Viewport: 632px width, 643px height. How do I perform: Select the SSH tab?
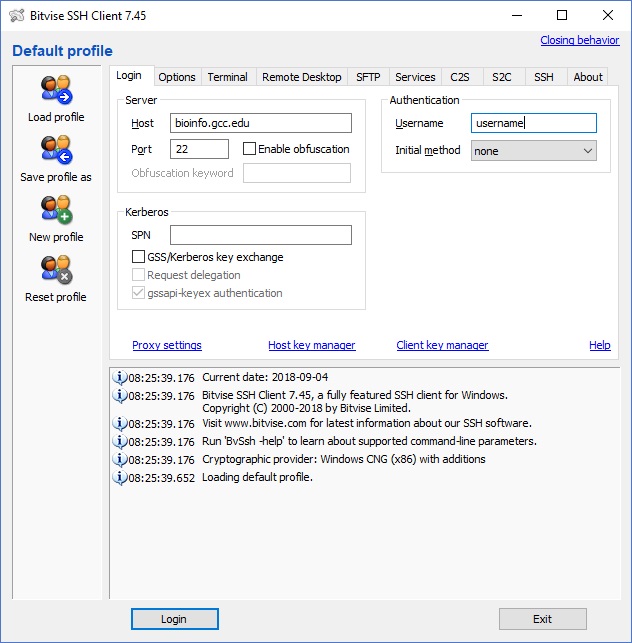[x=544, y=77]
